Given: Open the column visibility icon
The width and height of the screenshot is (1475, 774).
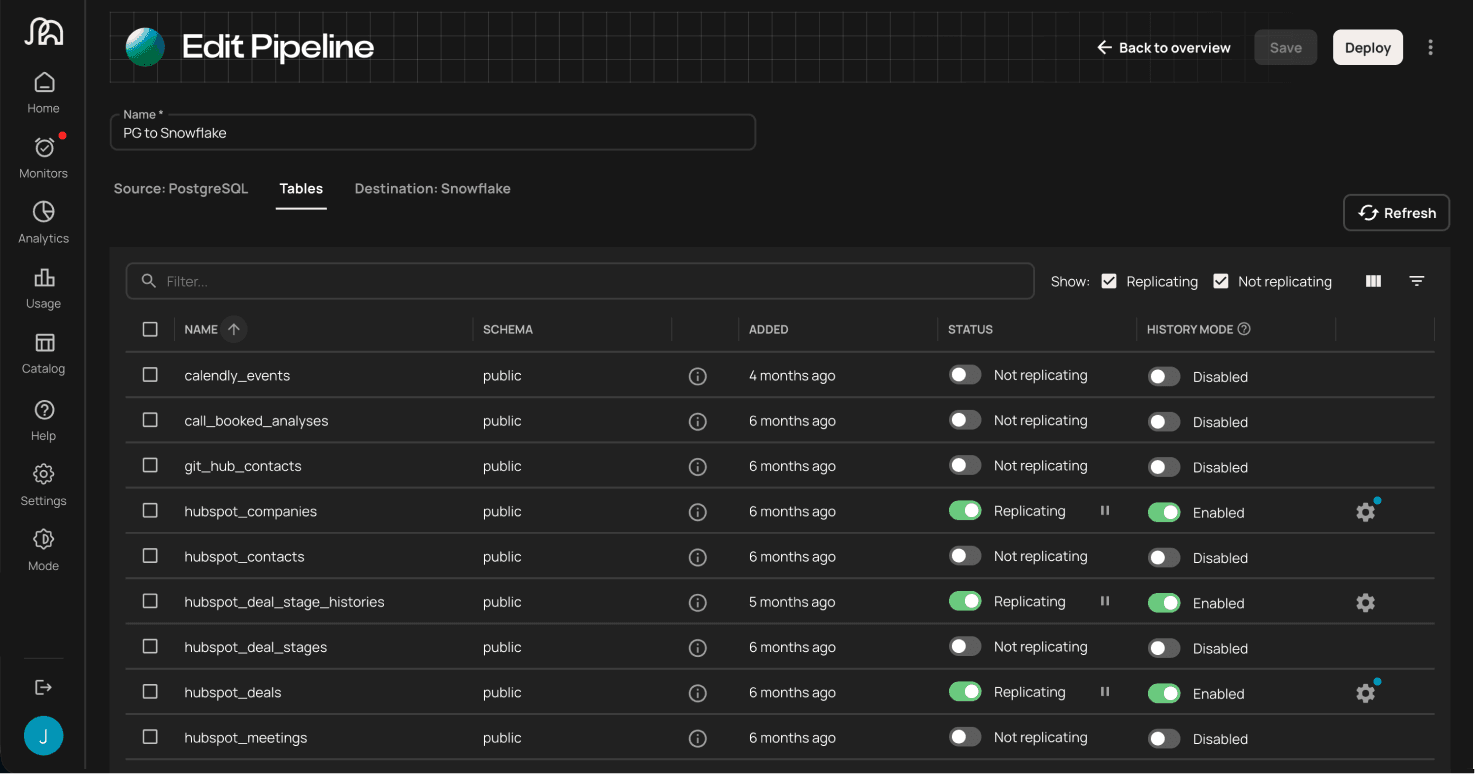Looking at the screenshot, I should [x=1373, y=281].
